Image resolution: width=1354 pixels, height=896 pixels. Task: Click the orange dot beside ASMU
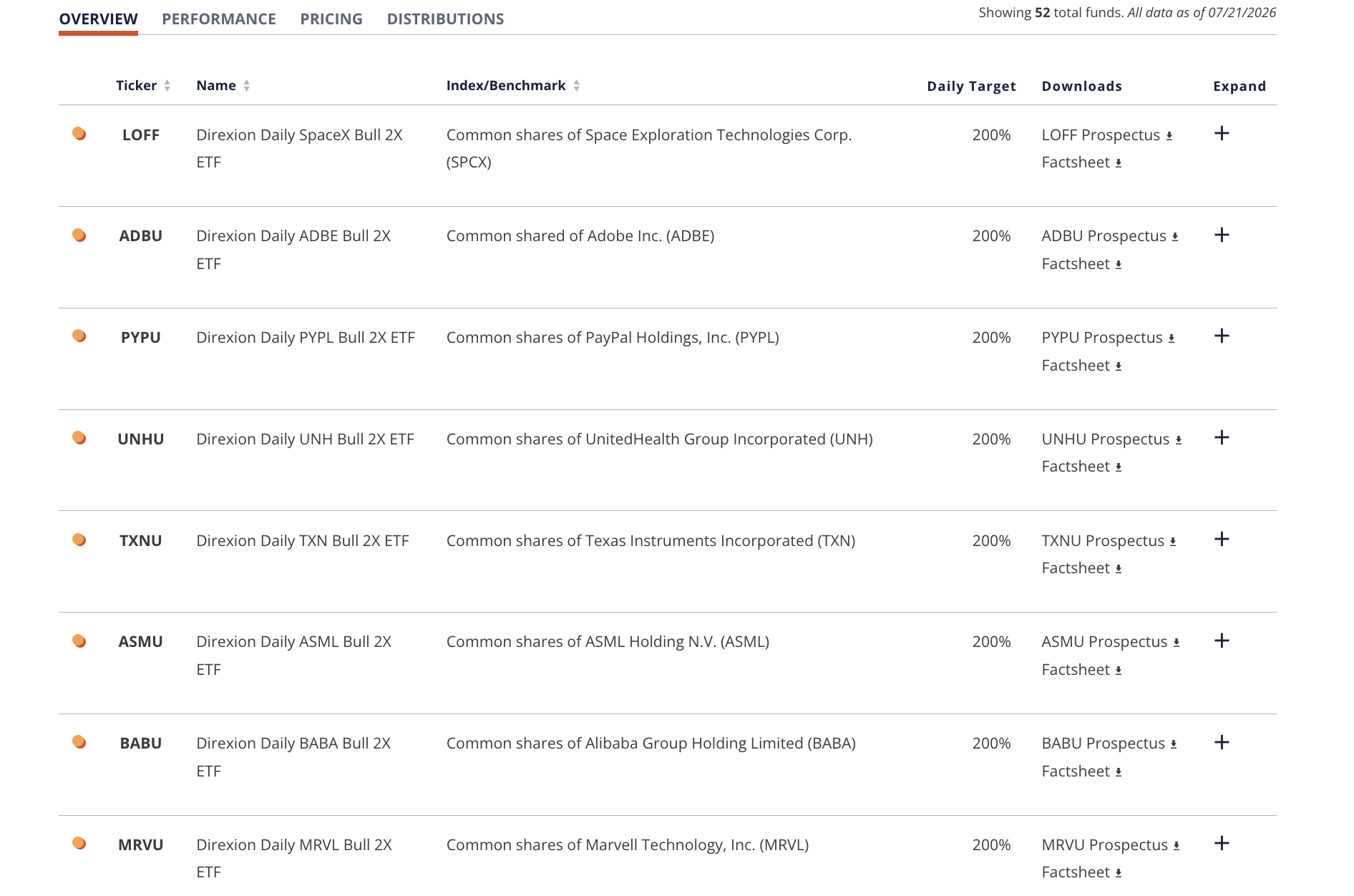[79, 641]
